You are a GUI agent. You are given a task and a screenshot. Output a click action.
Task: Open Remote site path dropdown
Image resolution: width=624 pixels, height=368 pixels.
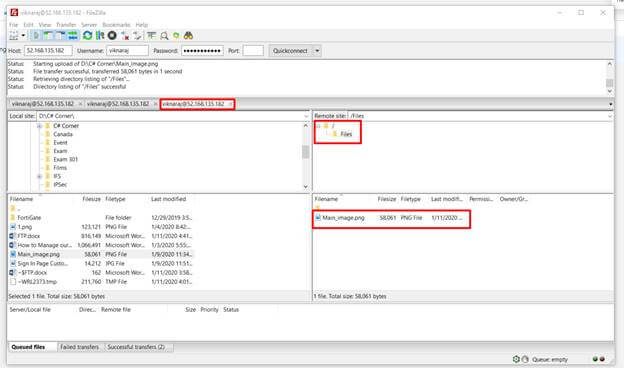click(x=610, y=116)
